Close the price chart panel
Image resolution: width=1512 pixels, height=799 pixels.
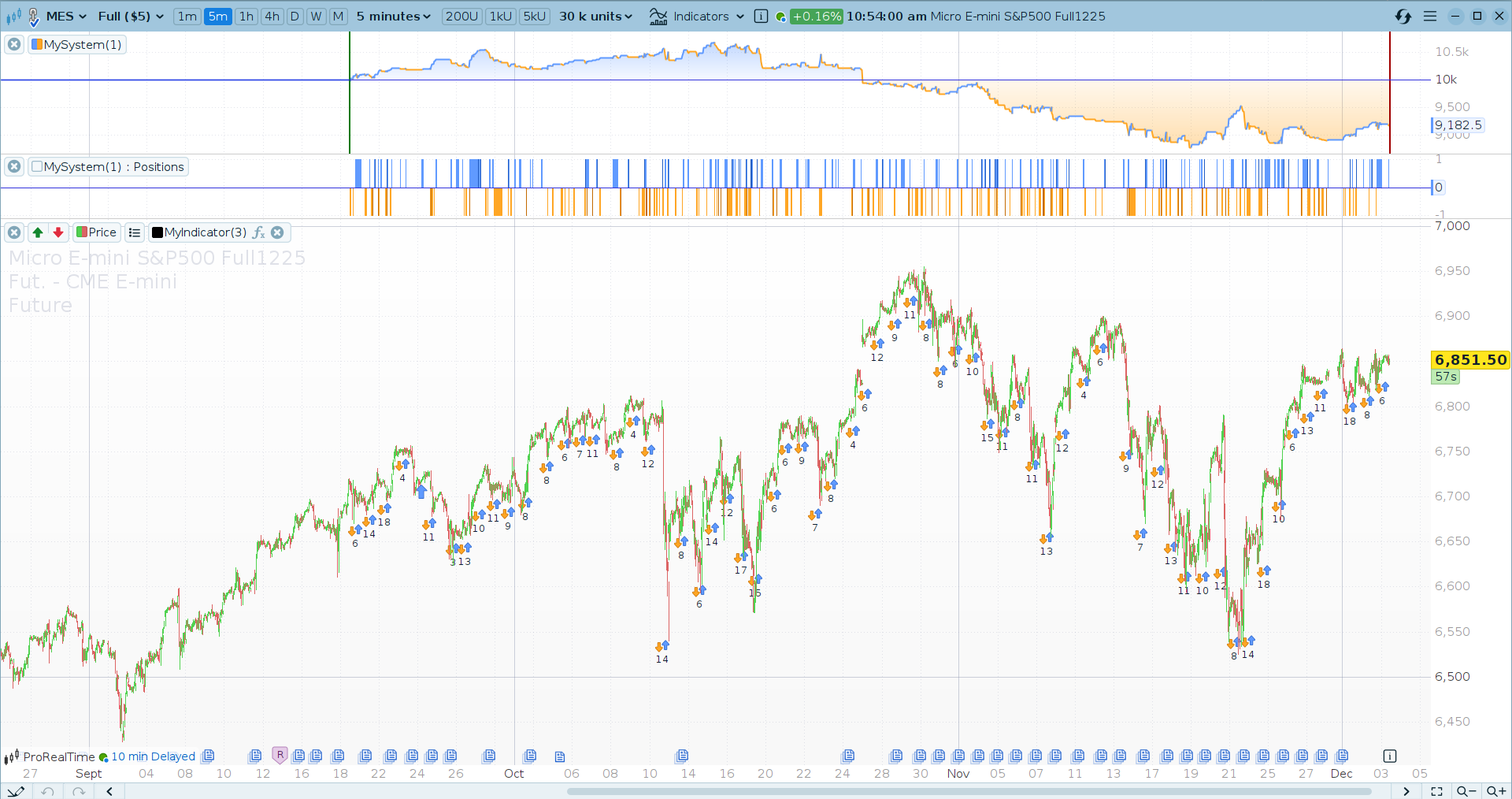14,232
